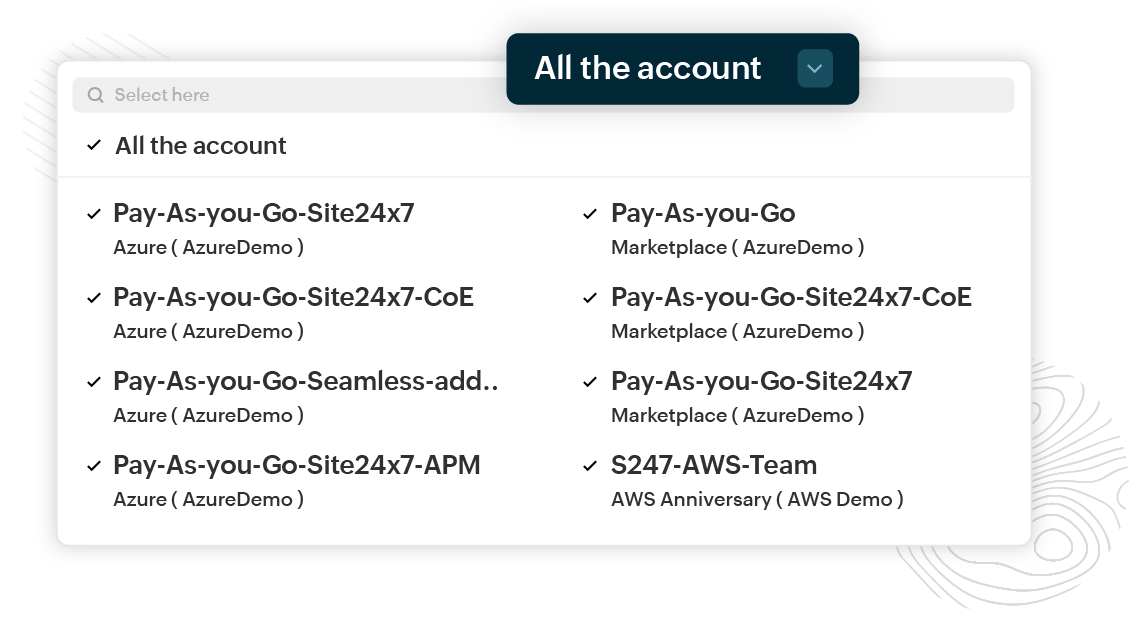Open the "All the account" dropdown title

[x=647, y=68]
